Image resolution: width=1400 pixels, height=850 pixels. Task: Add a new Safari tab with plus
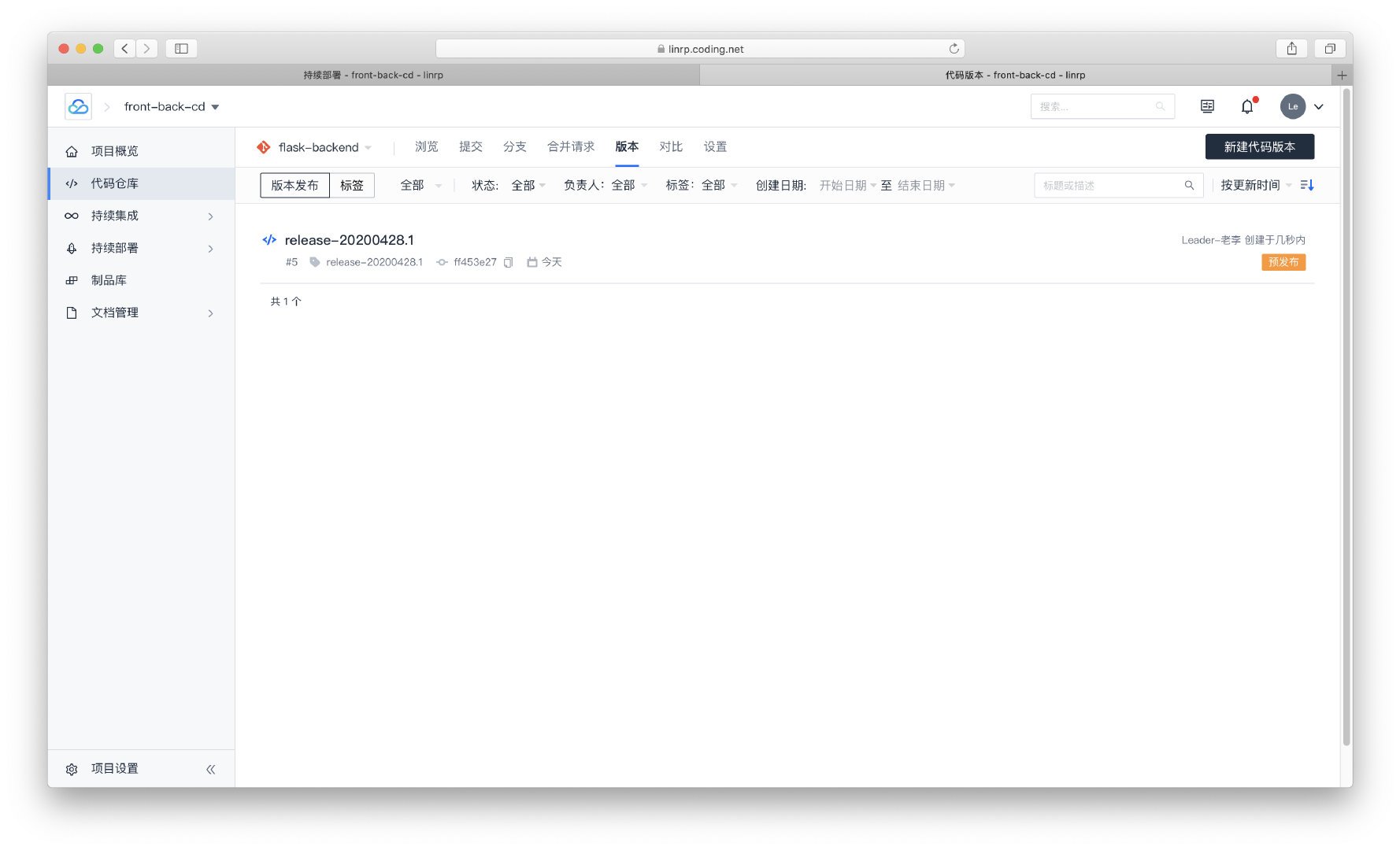click(1342, 75)
